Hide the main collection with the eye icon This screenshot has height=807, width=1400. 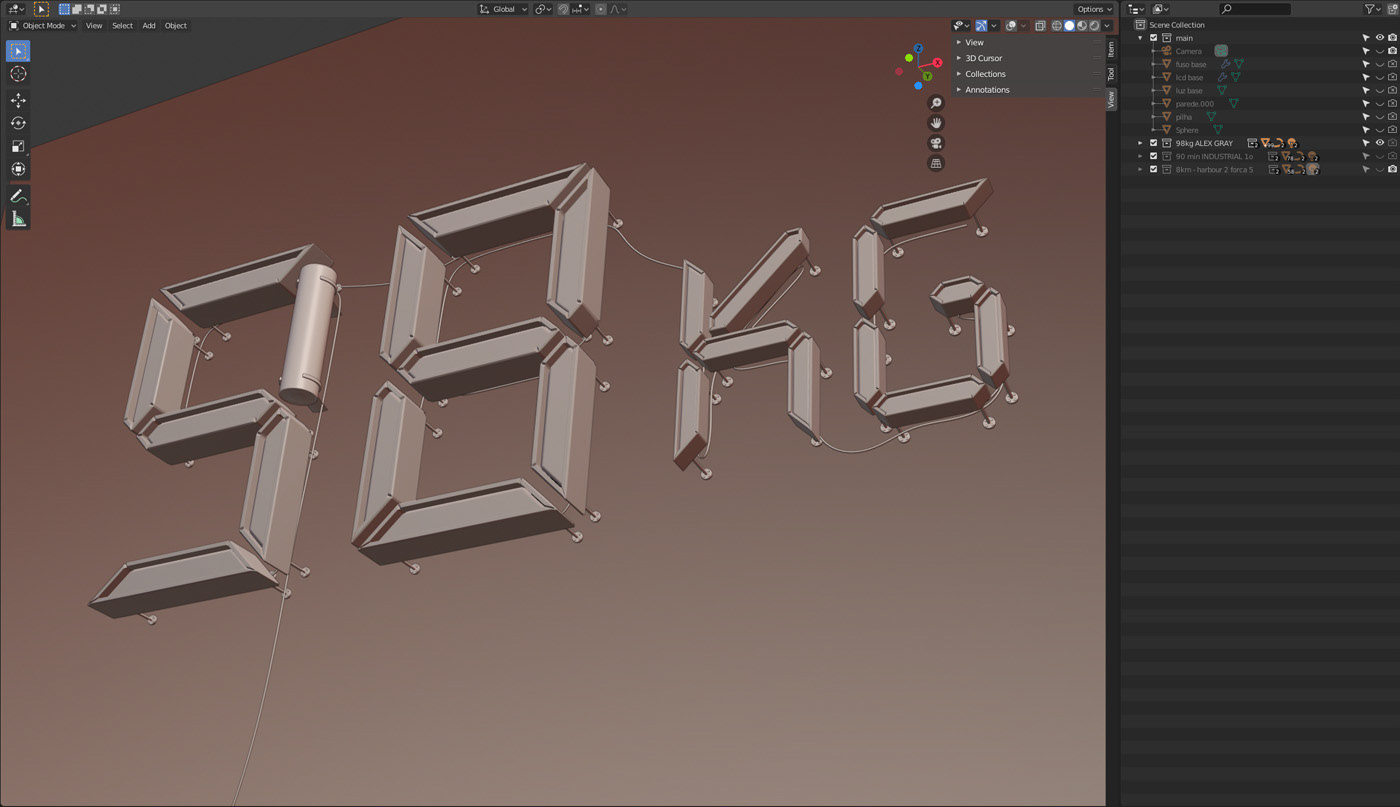pyautogui.click(x=1380, y=38)
